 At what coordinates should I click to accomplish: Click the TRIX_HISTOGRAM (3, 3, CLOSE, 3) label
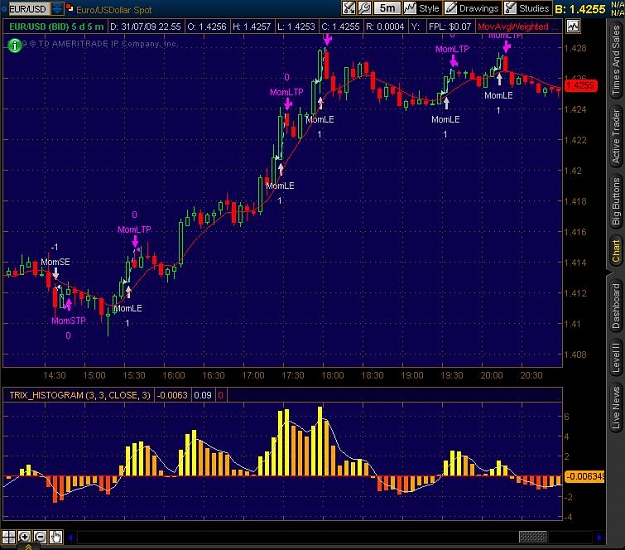80,395
